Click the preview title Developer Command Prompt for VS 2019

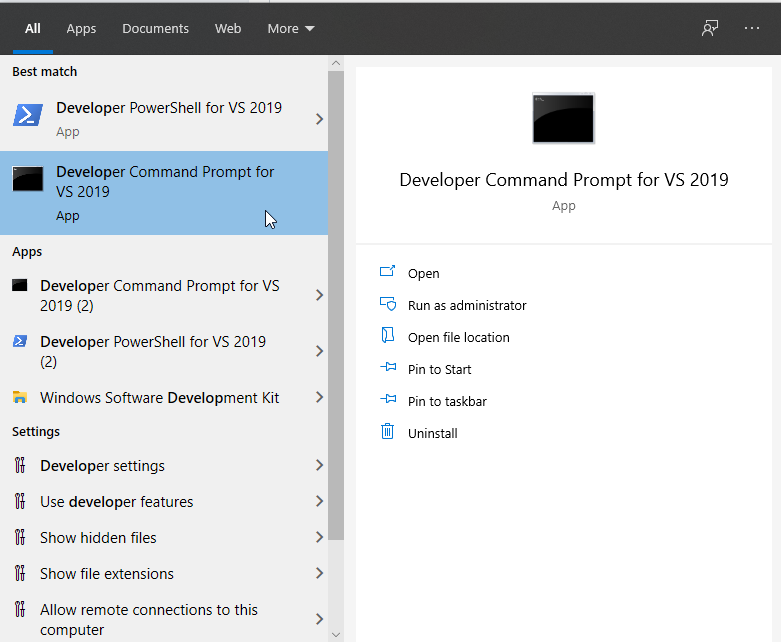[564, 180]
